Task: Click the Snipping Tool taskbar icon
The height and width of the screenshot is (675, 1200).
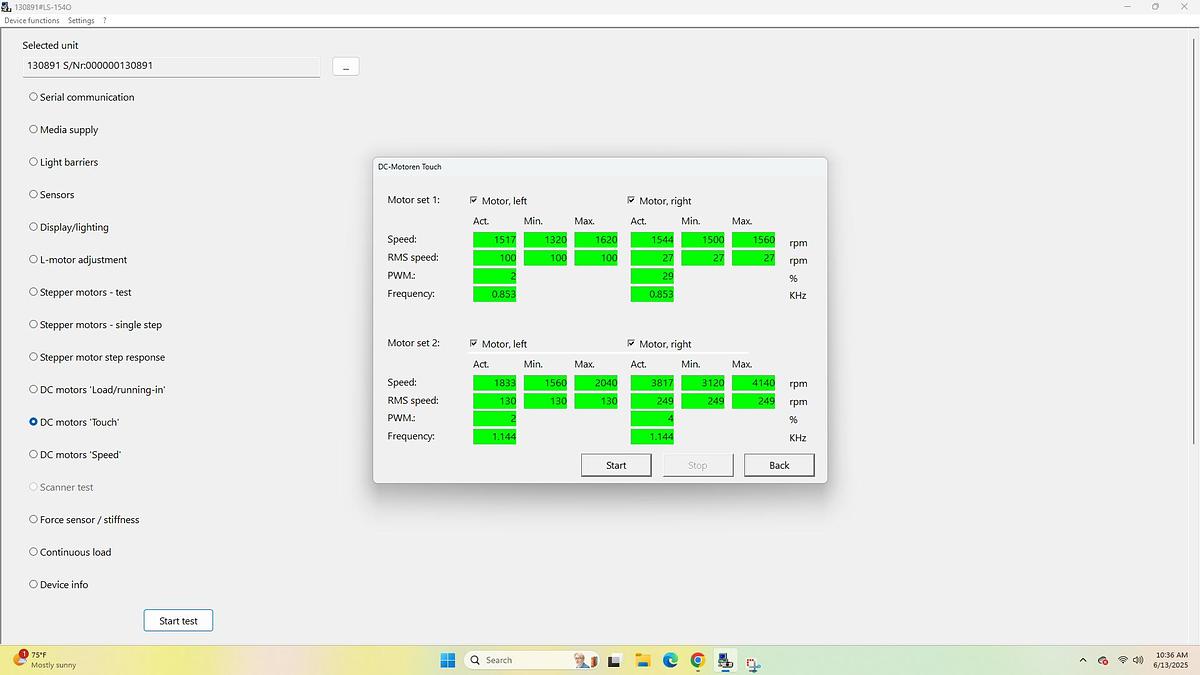Action: click(752, 662)
